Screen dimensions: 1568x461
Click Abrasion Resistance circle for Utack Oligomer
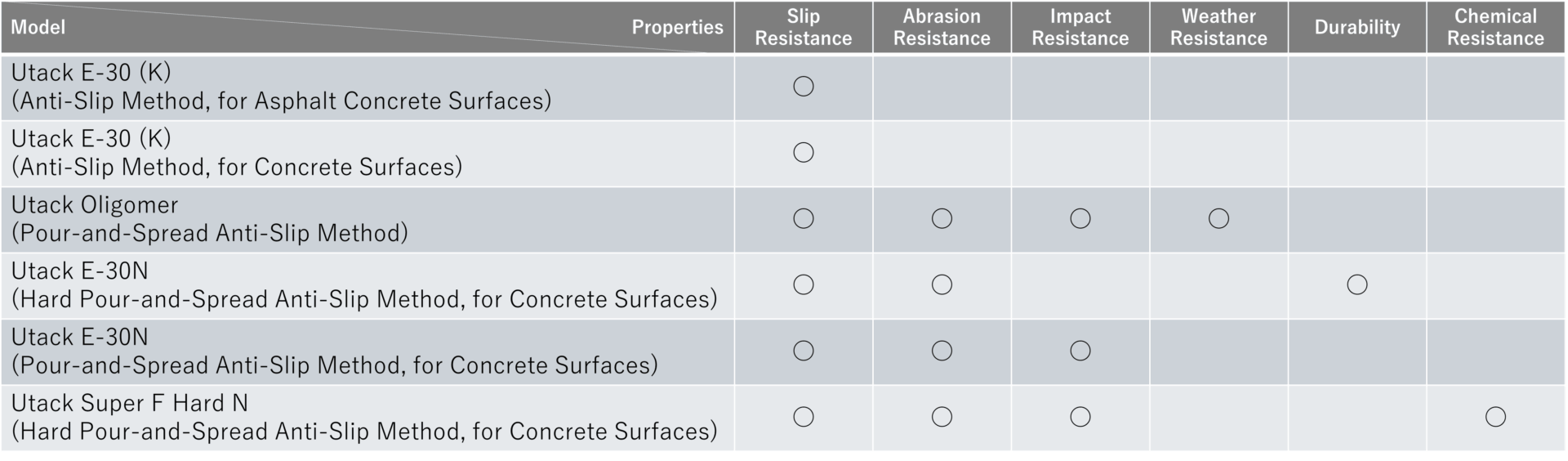[942, 218]
